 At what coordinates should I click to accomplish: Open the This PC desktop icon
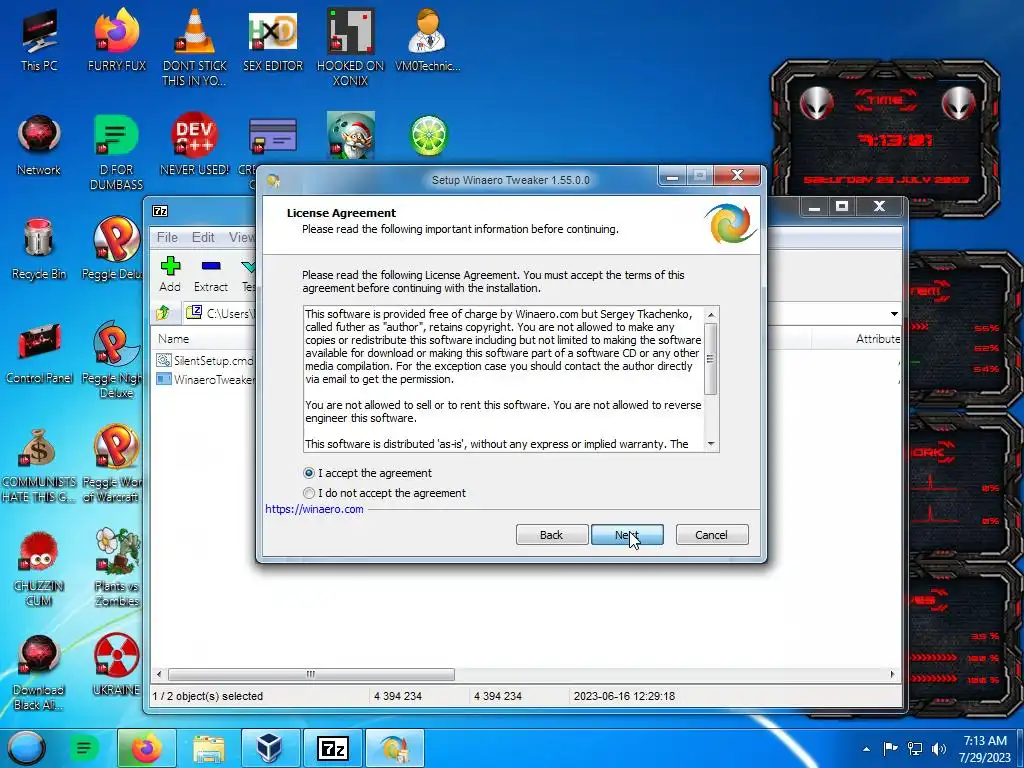pos(39,40)
